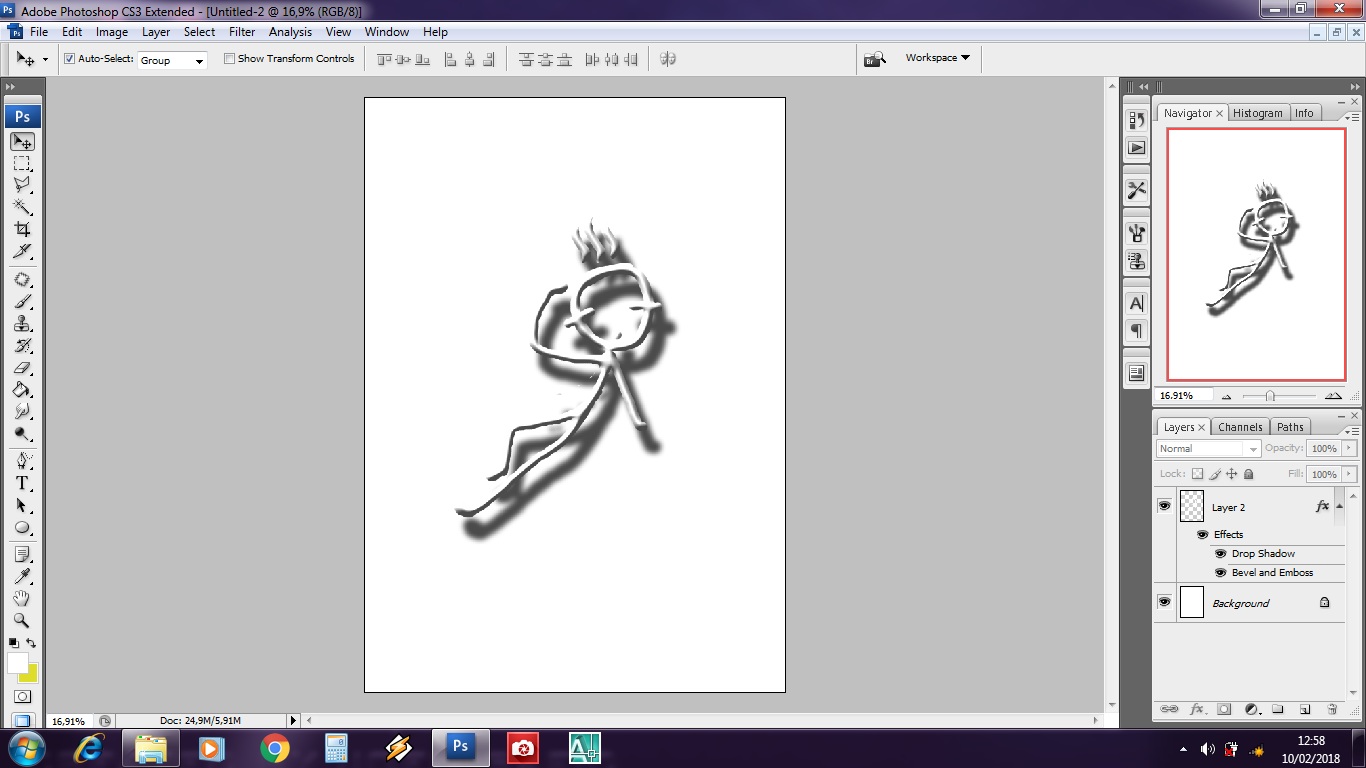1366x768 pixels.
Task: Add a layer style via fx button
Action: coord(1196,709)
